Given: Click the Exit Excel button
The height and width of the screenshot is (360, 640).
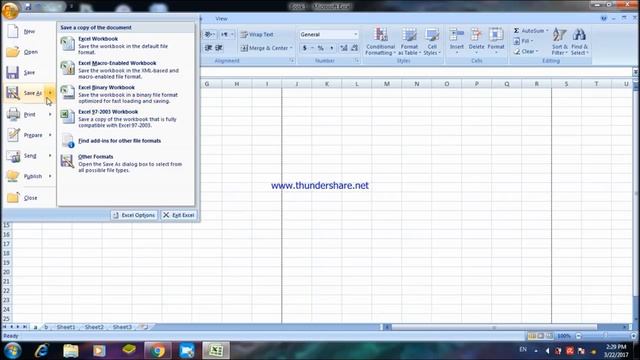Looking at the screenshot, I should coord(179,215).
